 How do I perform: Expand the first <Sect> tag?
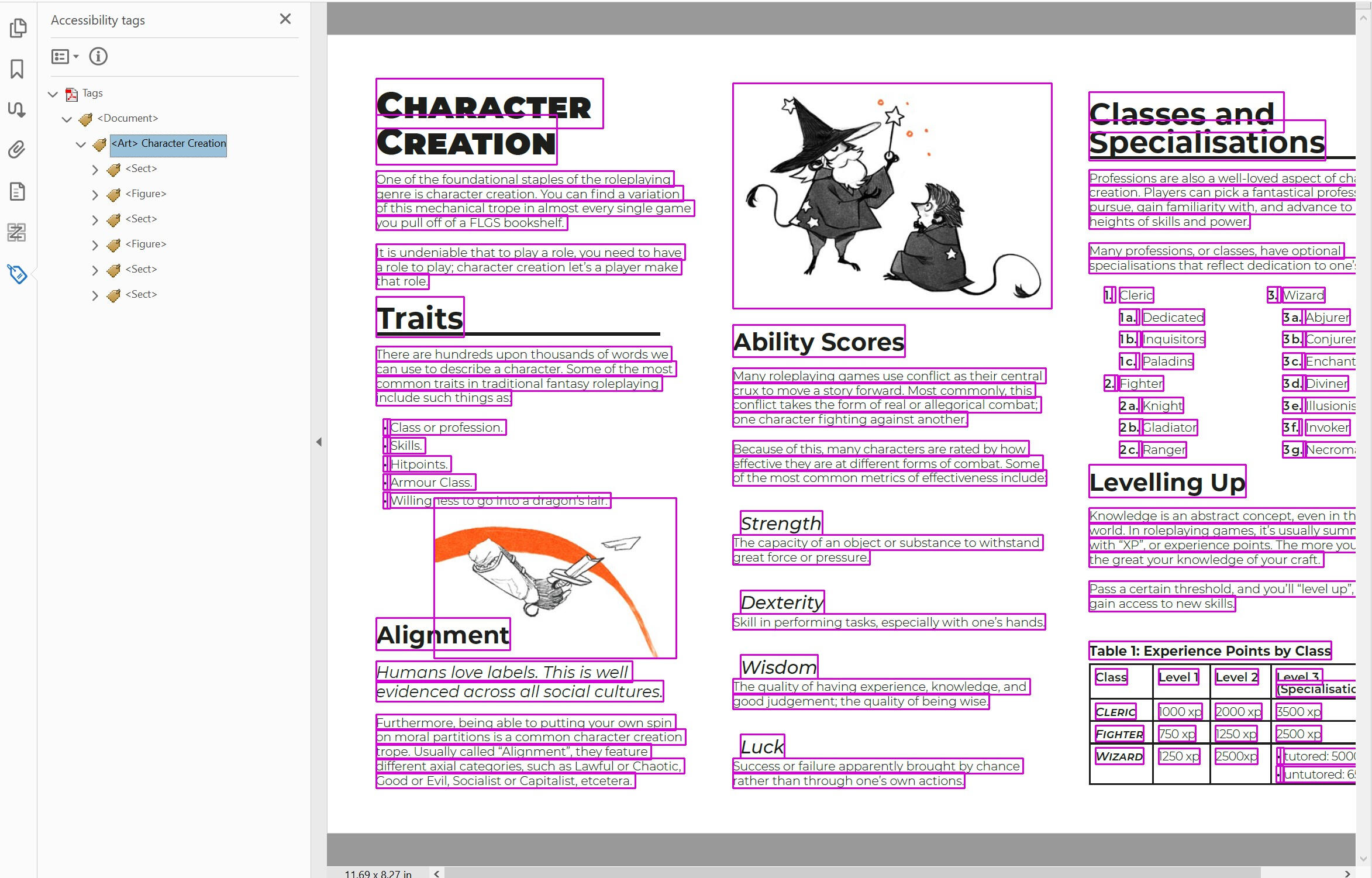tap(95, 170)
